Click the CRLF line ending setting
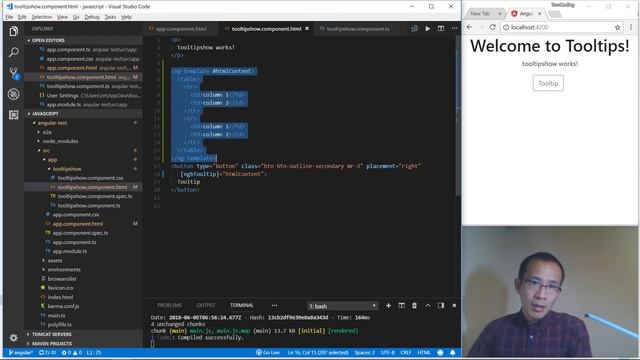The image size is (640, 360). (x=405, y=353)
